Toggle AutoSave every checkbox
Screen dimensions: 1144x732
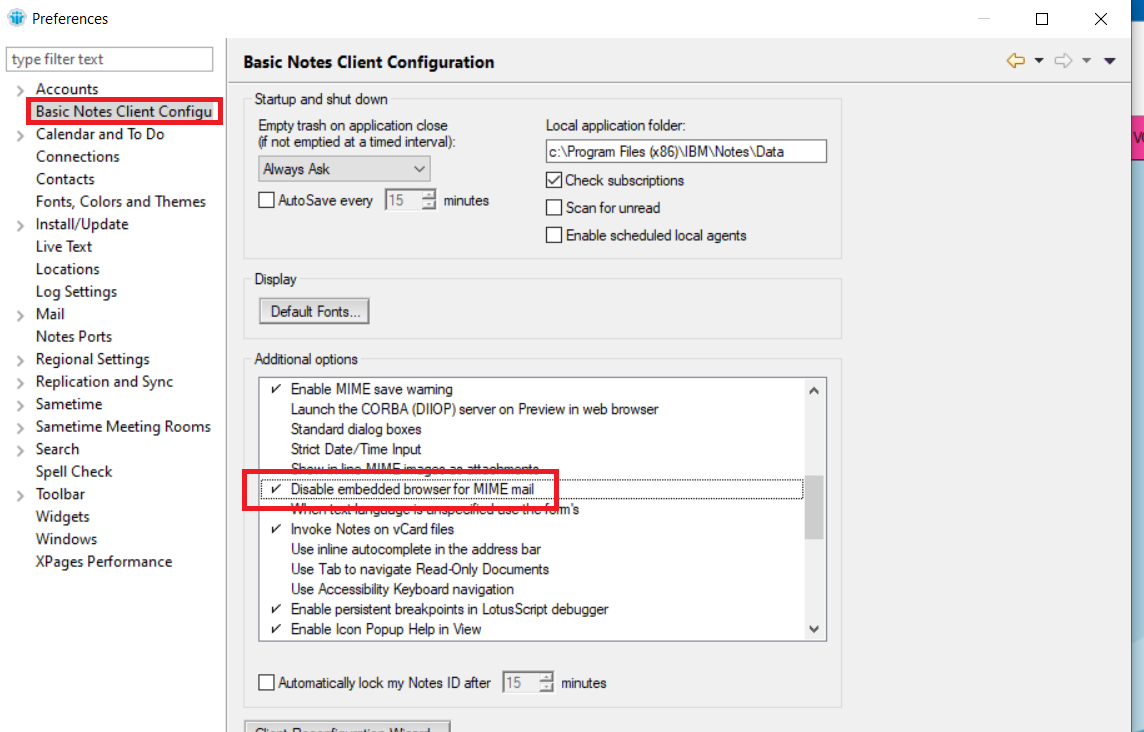tap(267, 200)
